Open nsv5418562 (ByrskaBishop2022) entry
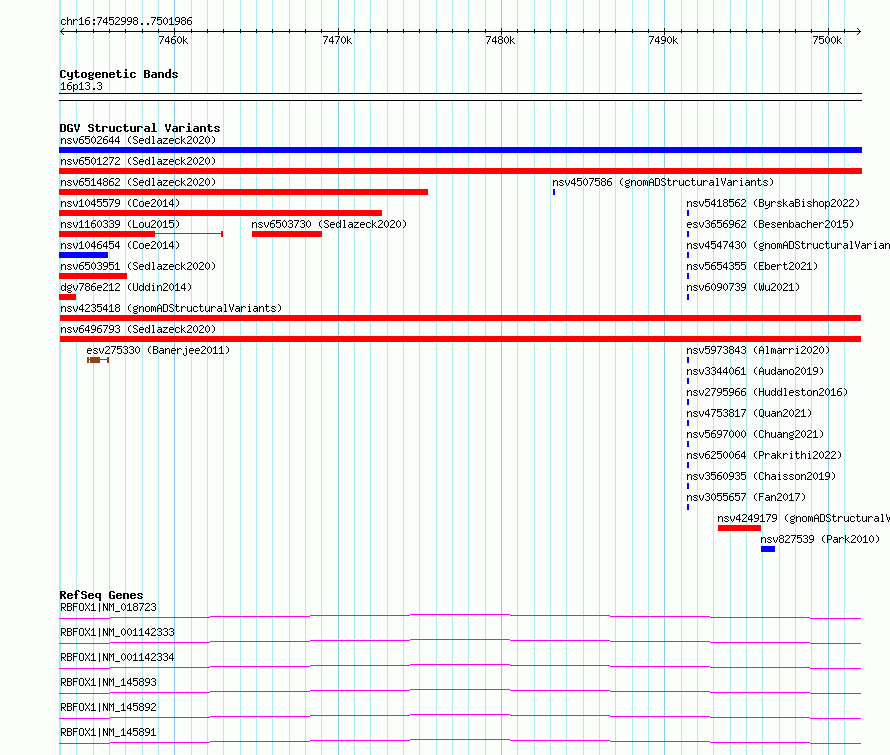 (773, 203)
